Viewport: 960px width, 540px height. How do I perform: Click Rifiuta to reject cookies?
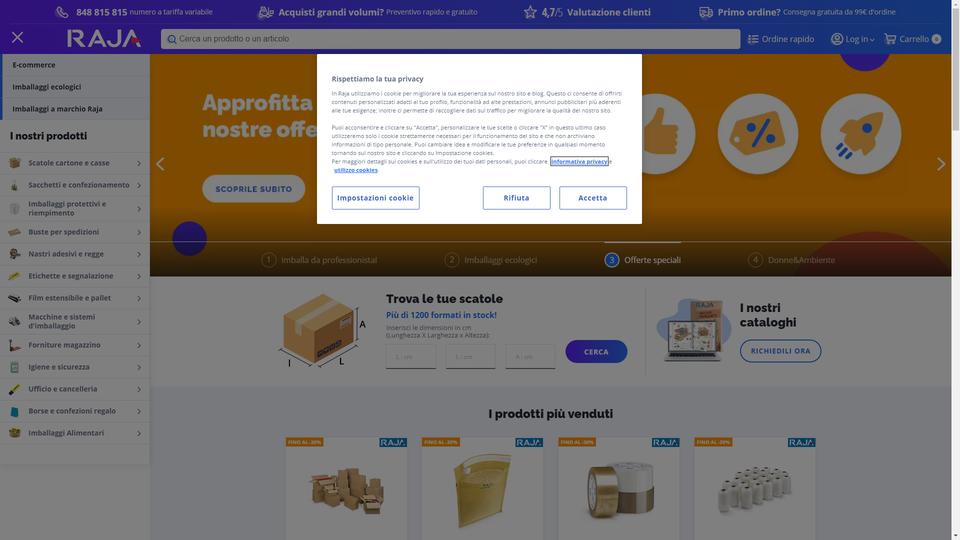point(516,198)
